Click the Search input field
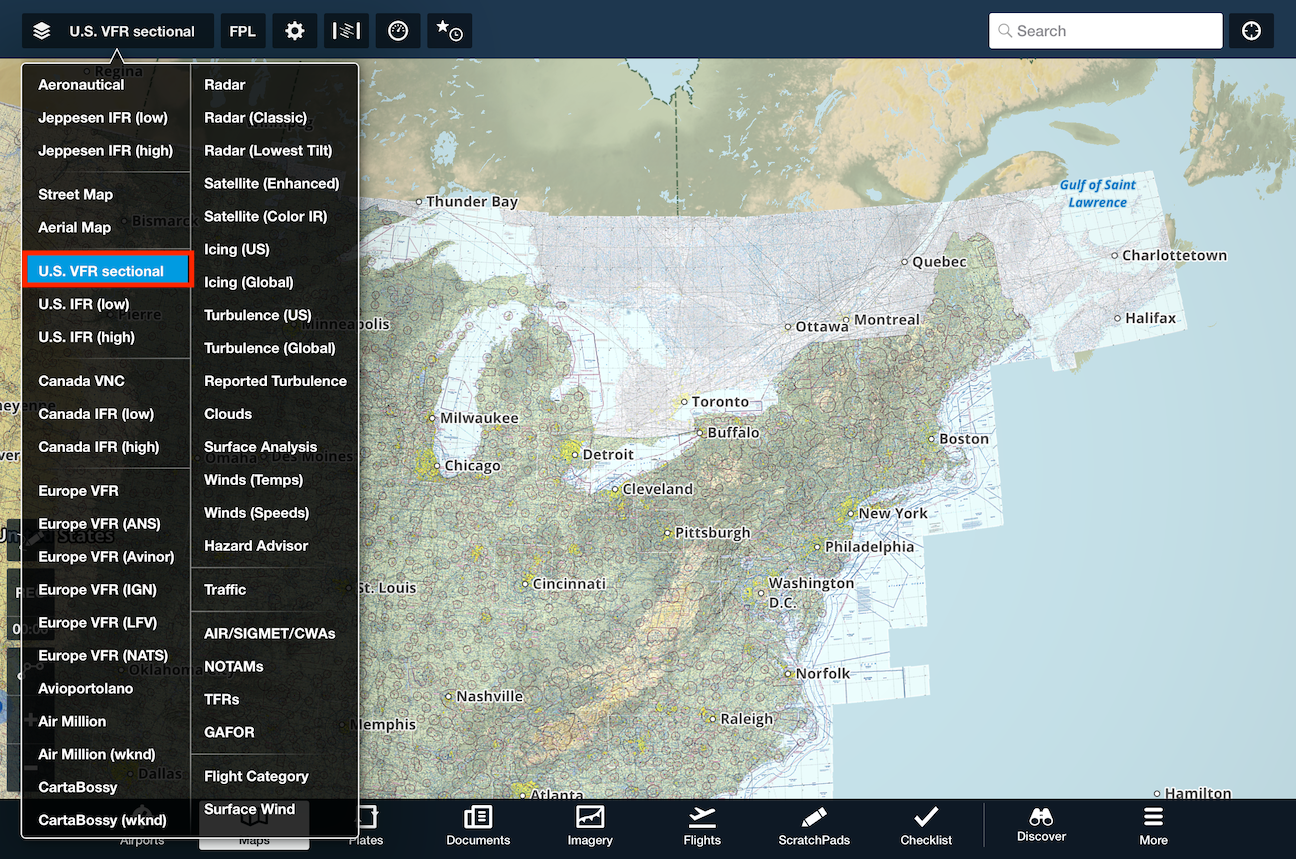This screenshot has height=859, width=1296. pos(1106,31)
